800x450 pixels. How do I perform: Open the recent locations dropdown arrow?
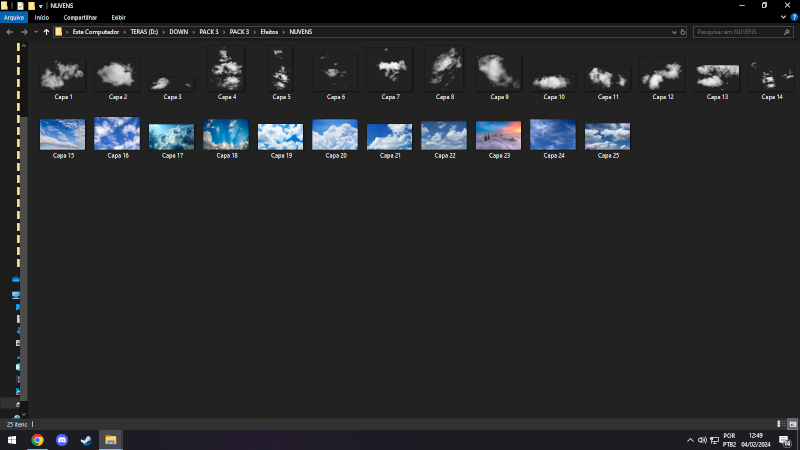point(35,32)
